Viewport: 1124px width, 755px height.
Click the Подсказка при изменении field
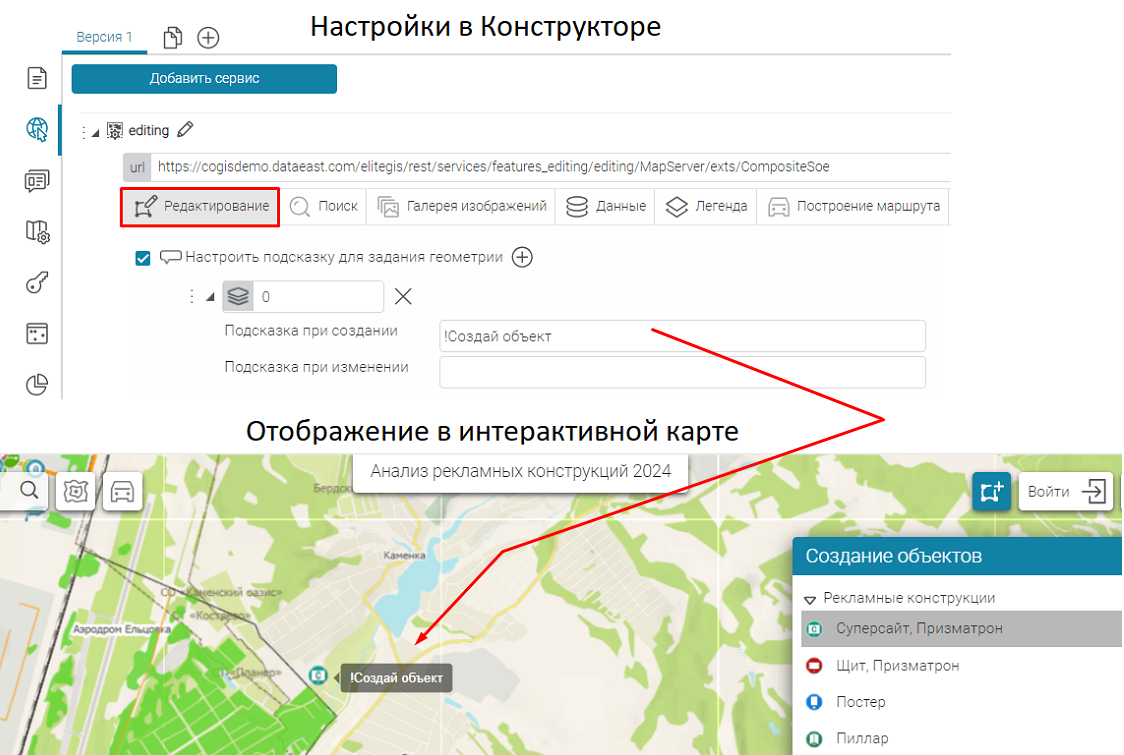click(682, 372)
